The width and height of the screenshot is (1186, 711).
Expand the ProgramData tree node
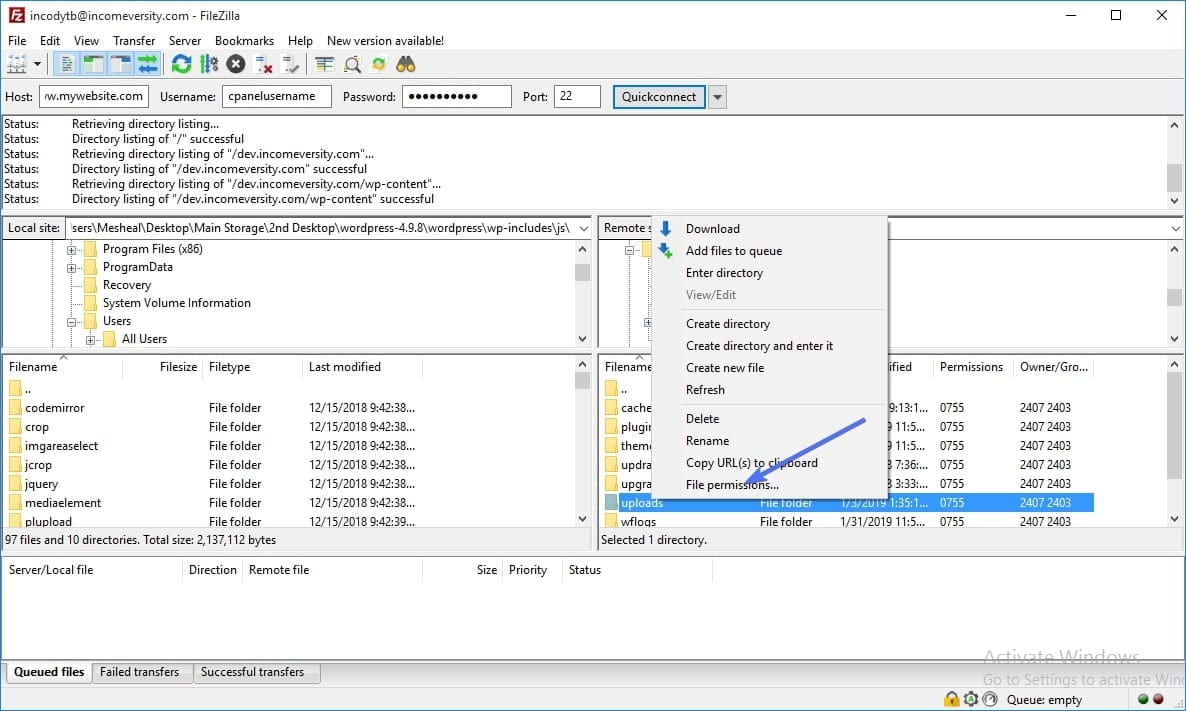click(71, 268)
